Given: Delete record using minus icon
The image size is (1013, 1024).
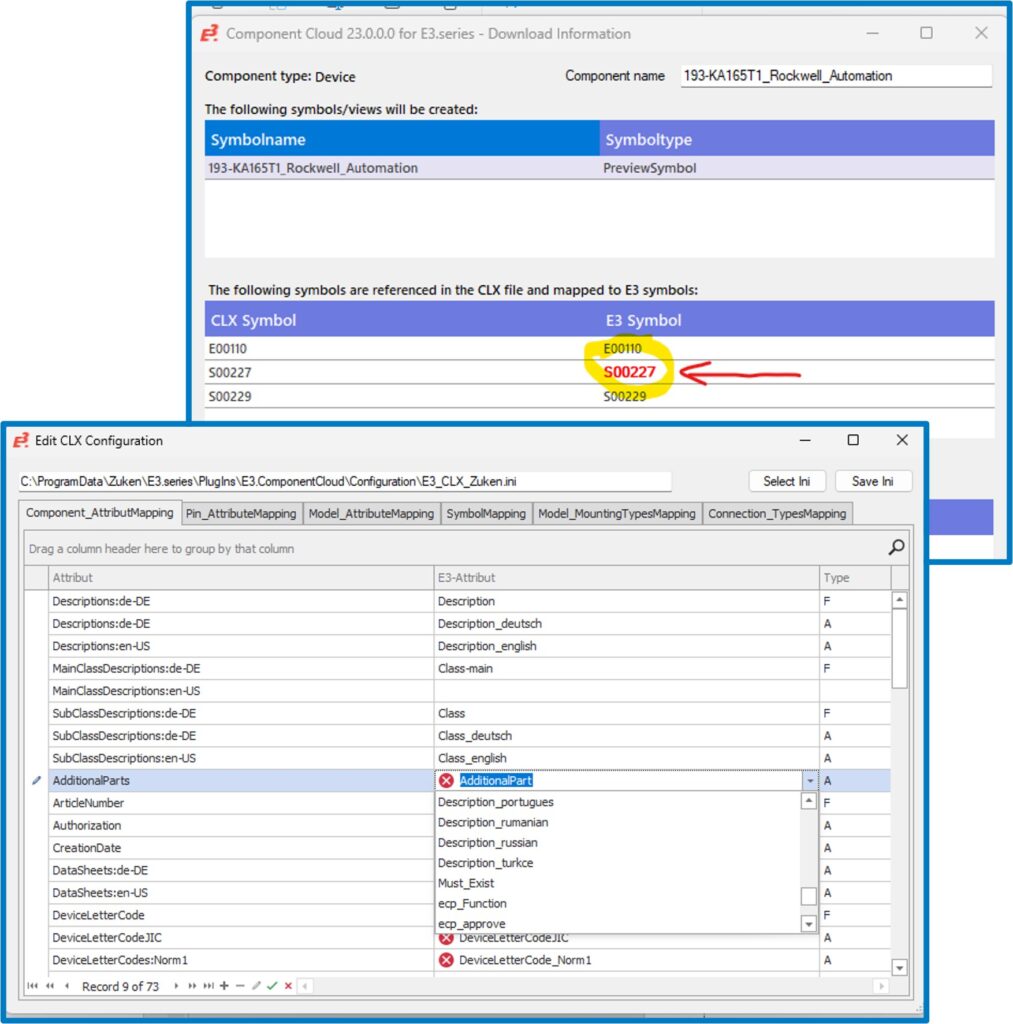Looking at the screenshot, I should tap(240, 986).
